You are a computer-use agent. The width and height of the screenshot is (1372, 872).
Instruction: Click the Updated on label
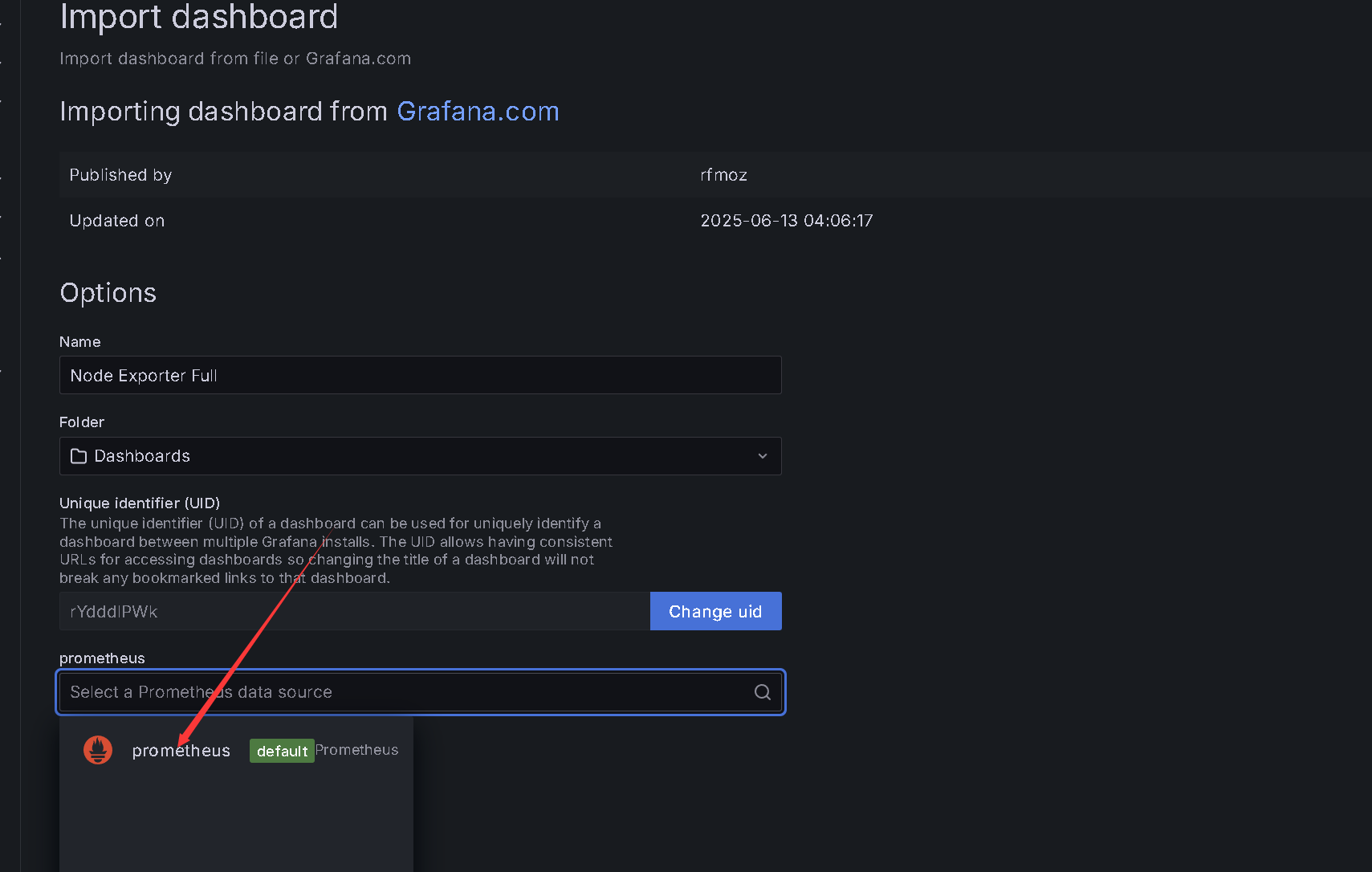point(116,221)
